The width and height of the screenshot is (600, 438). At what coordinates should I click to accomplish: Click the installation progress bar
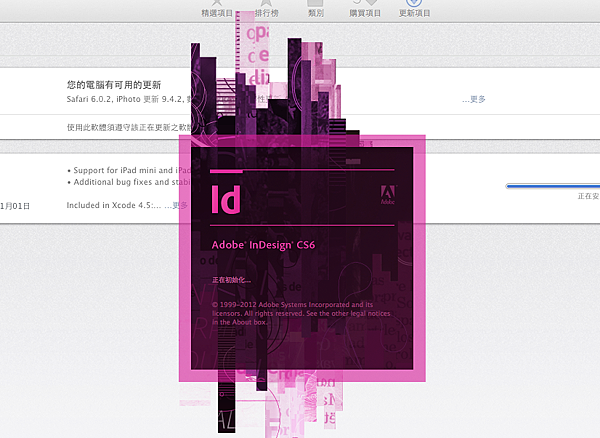coord(553,186)
